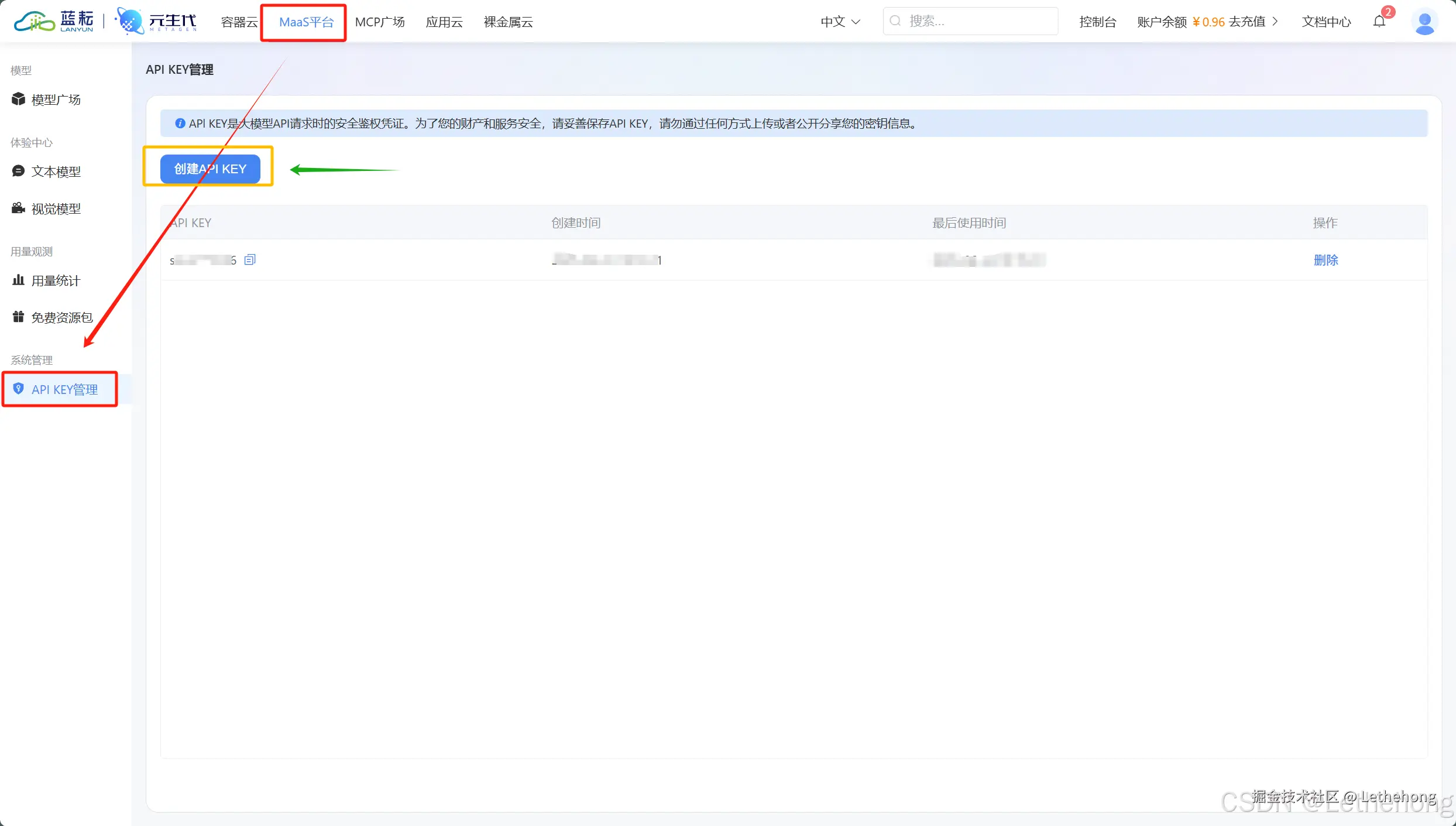Select API KEY管理 sidebar item

[64, 389]
